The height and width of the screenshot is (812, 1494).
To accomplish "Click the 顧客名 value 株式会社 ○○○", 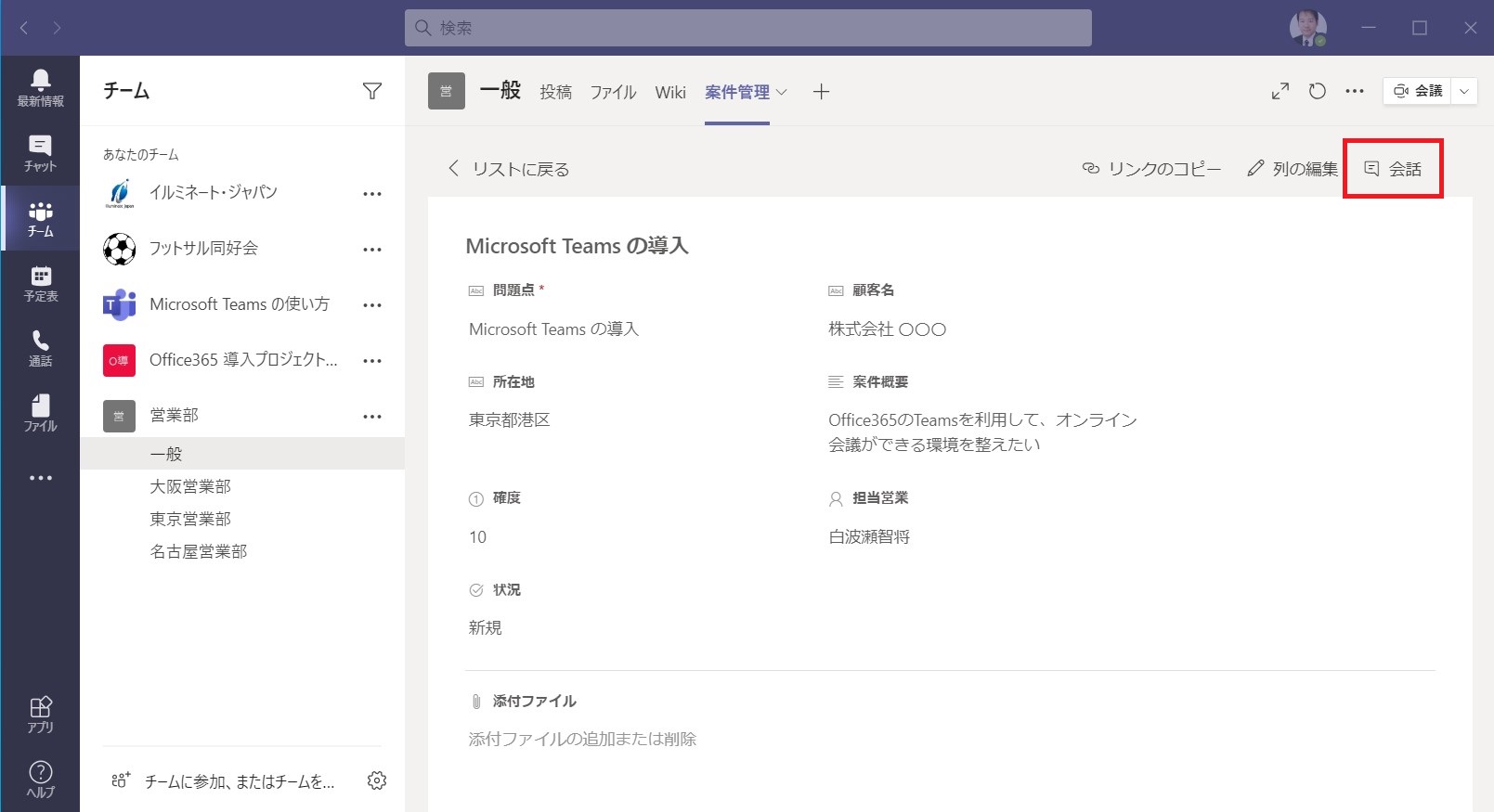I will click(887, 329).
